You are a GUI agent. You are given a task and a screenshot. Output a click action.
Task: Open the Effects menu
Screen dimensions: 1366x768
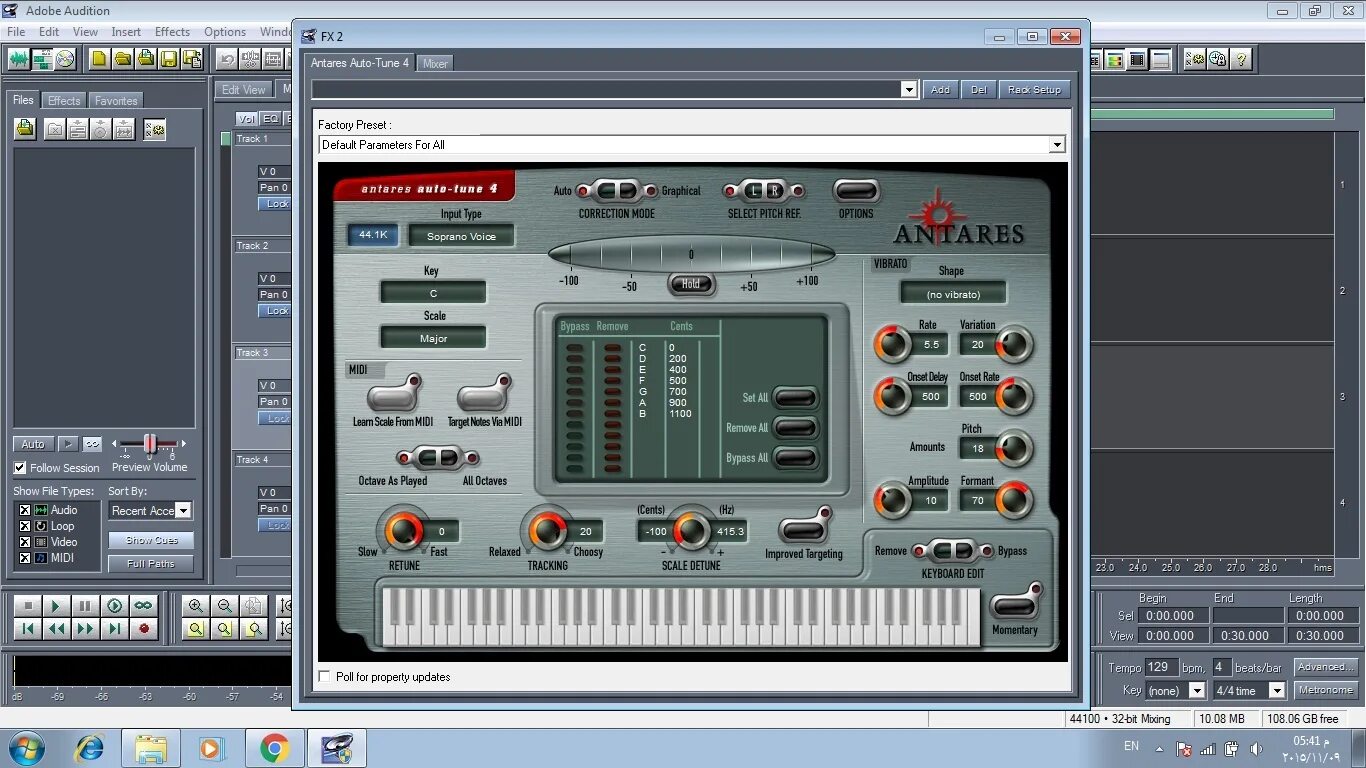[x=172, y=32]
